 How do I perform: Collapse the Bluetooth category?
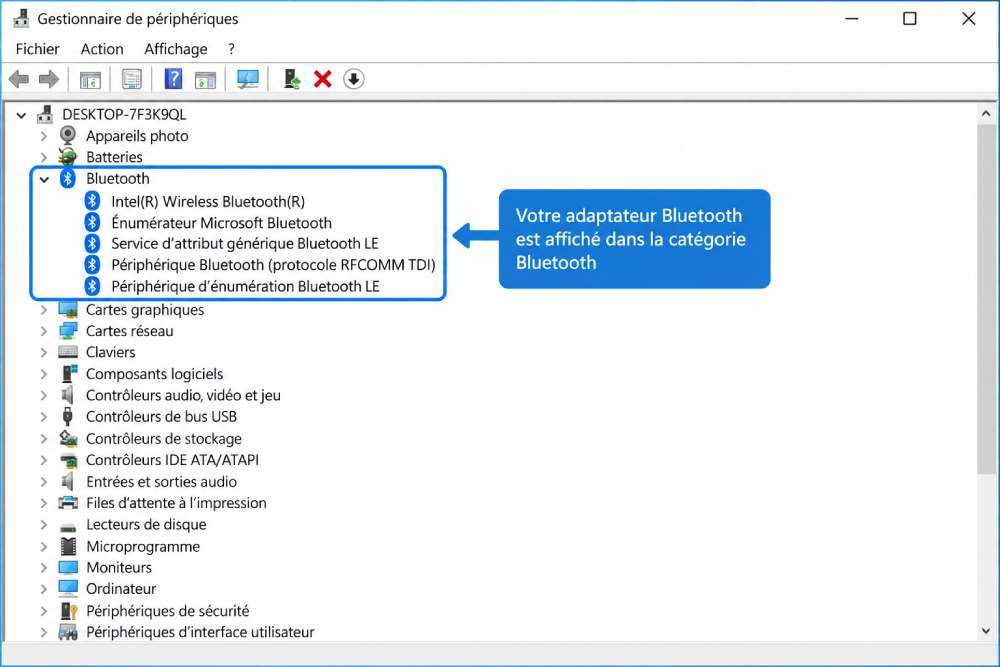tap(44, 179)
